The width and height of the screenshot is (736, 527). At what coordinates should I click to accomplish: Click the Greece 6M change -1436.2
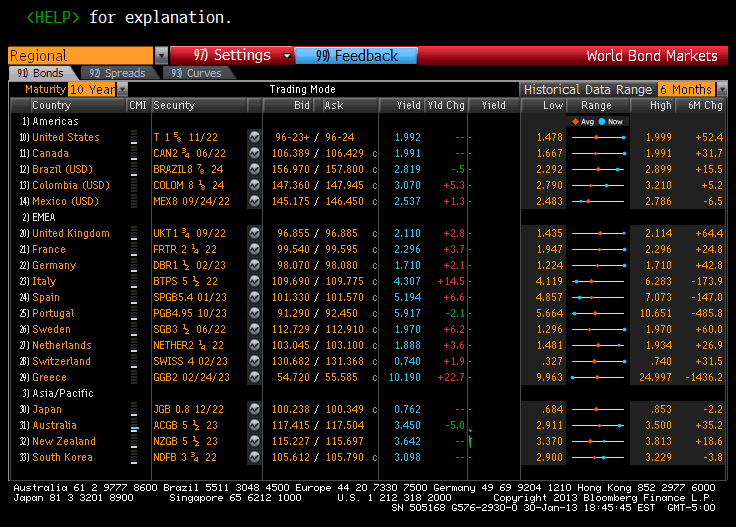(704, 377)
